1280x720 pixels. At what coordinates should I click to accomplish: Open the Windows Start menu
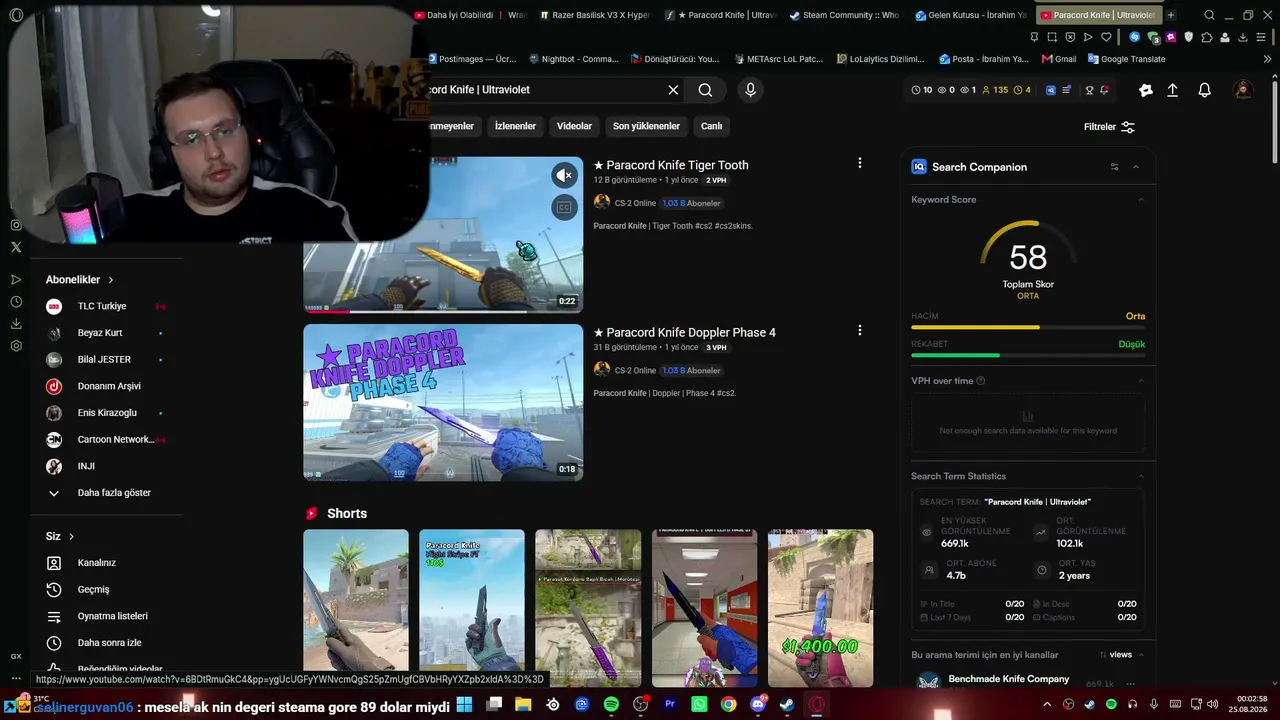464,705
